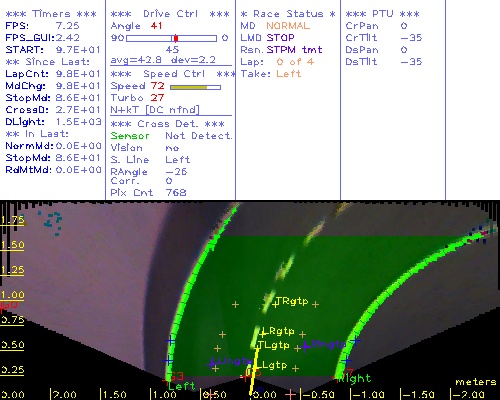Click the green Right lane label

(354, 378)
